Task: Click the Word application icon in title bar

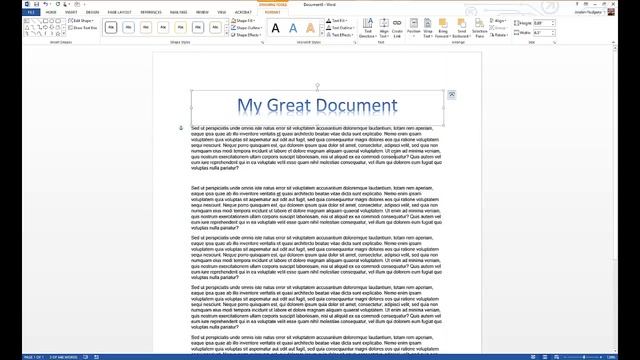Action: 27,4
